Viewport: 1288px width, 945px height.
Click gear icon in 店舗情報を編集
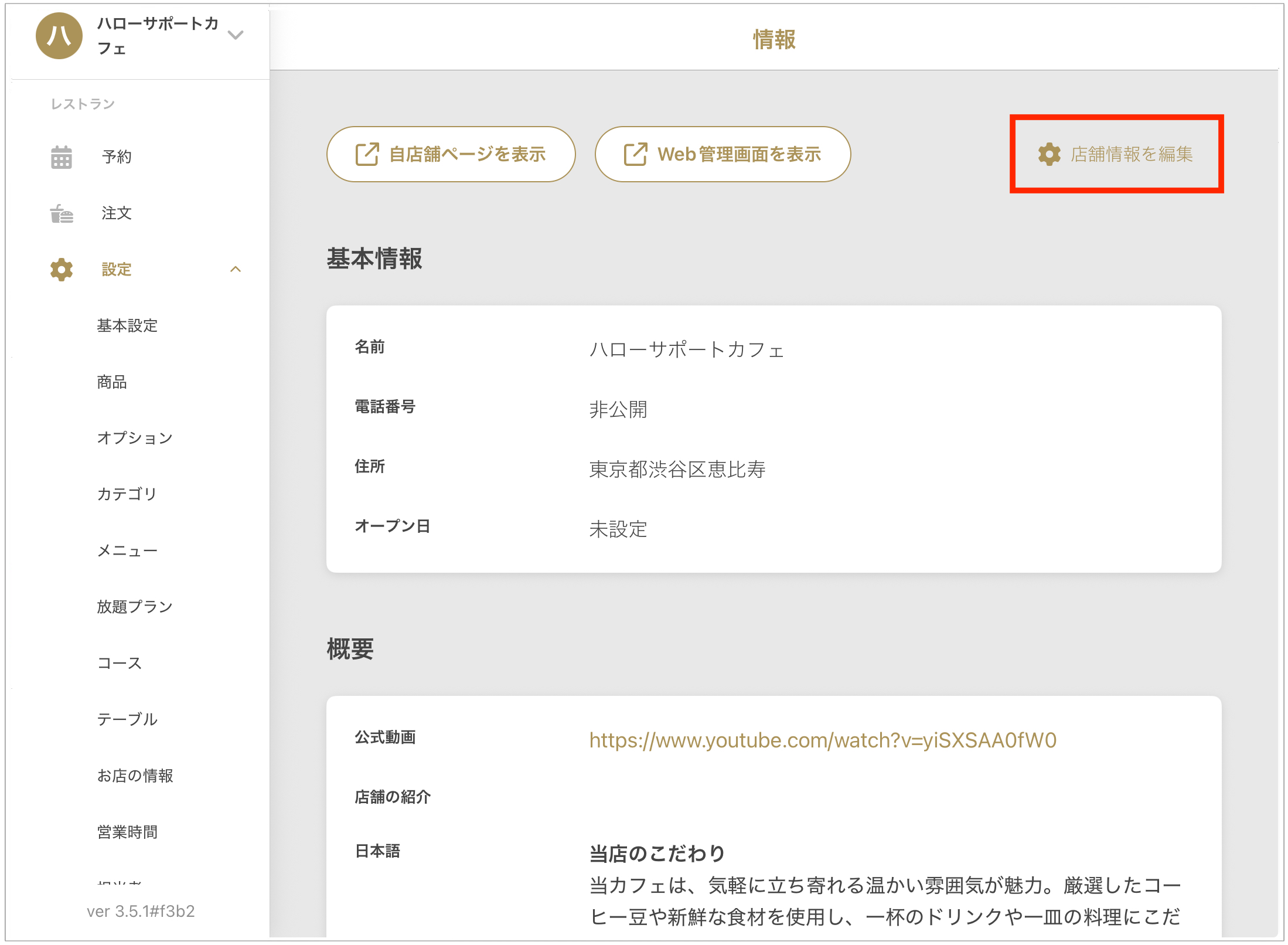tap(1049, 154)
